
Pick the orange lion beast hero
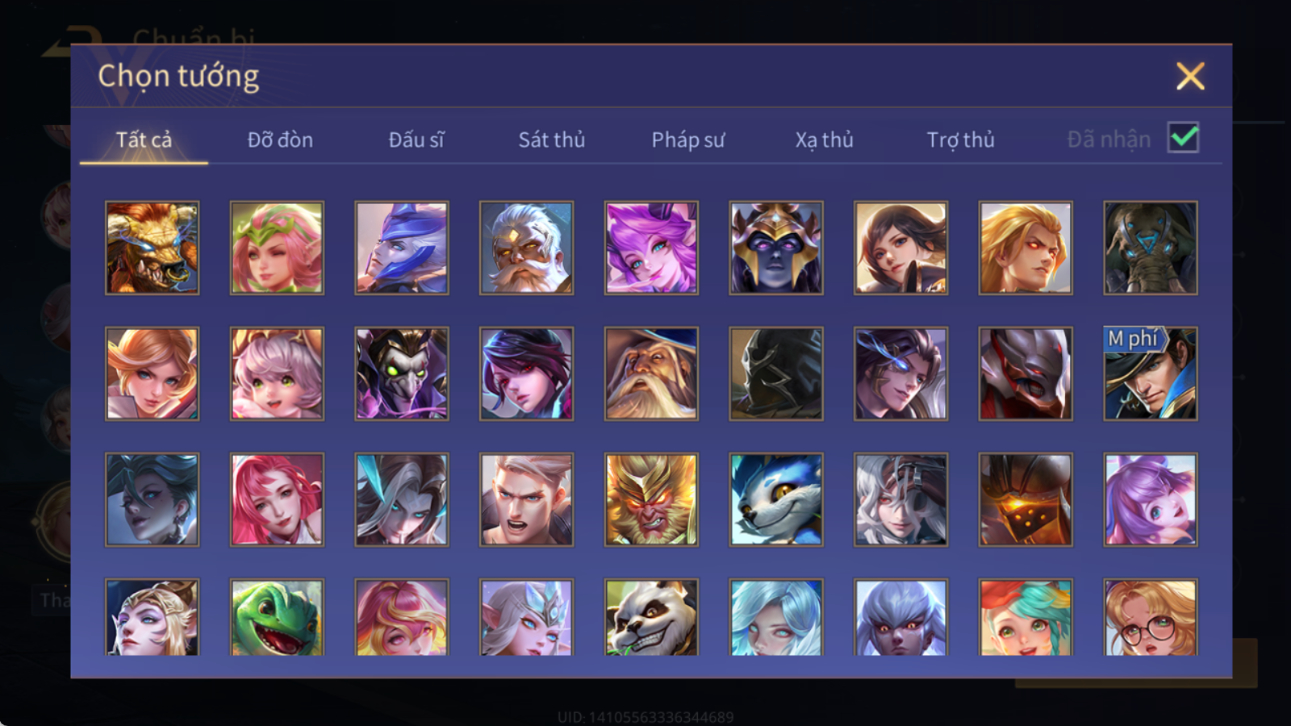tap(152, 248)
